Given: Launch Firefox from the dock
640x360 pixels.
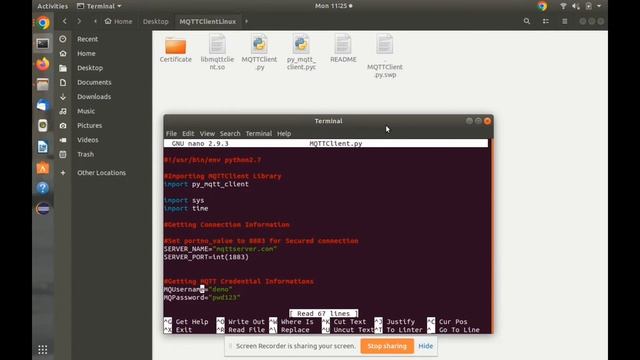Looking at the screenshot, I should [x=43, y=64].
